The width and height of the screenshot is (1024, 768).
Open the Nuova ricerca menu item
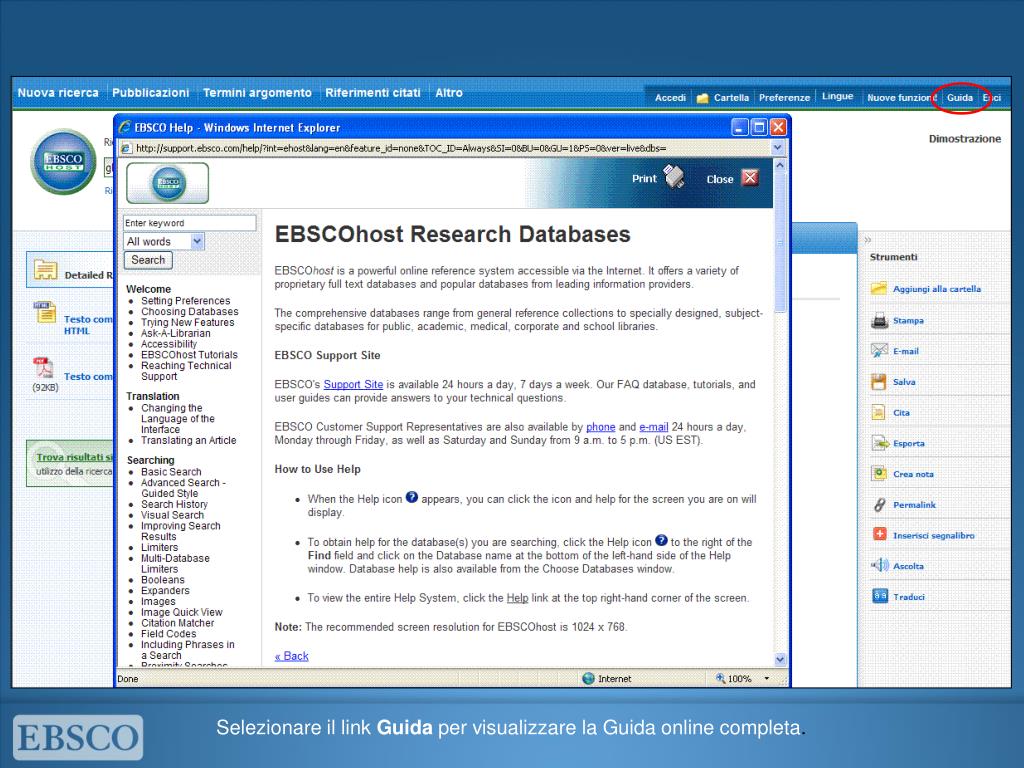coord(58,93)
